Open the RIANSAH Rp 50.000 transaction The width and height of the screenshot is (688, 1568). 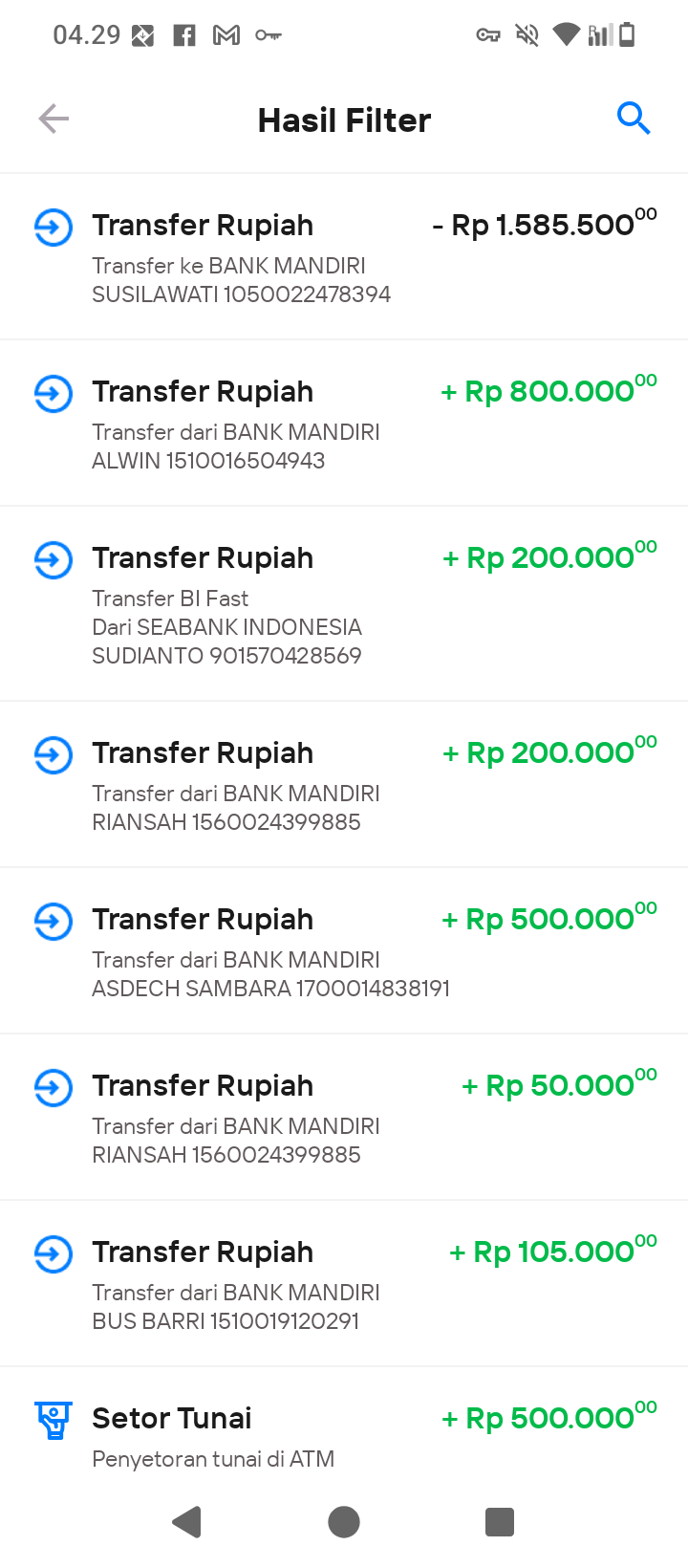(x=344, y=1117)
